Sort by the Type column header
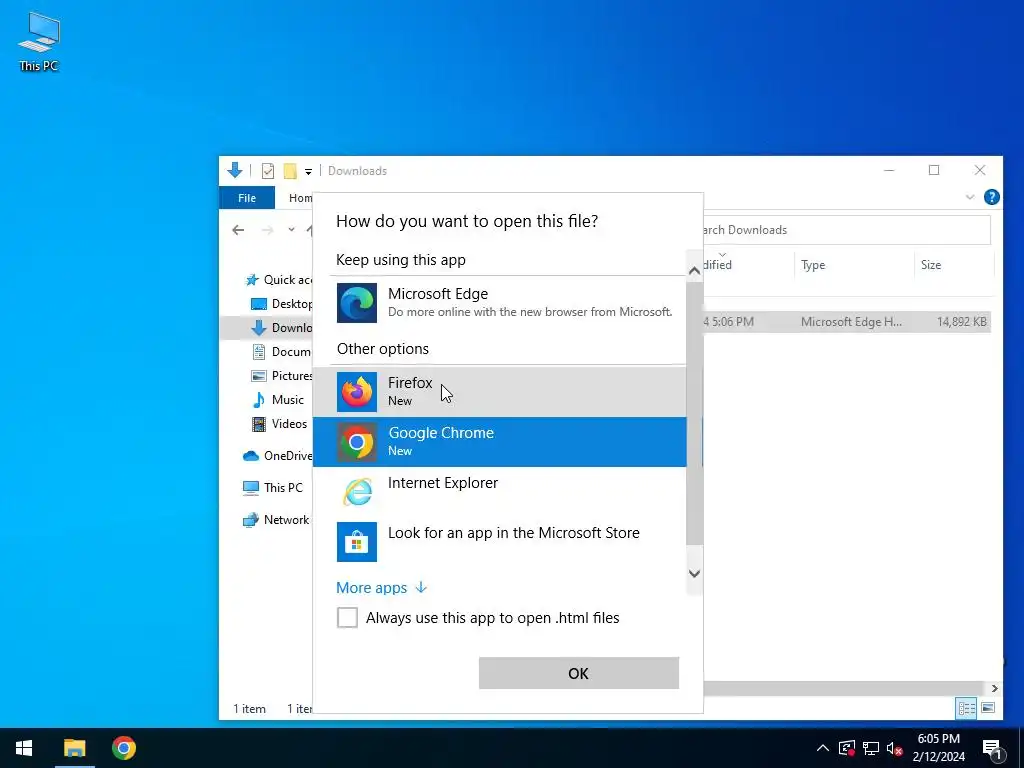The width and height of the screenshot is (1024, 768). (x=854, y=265)
